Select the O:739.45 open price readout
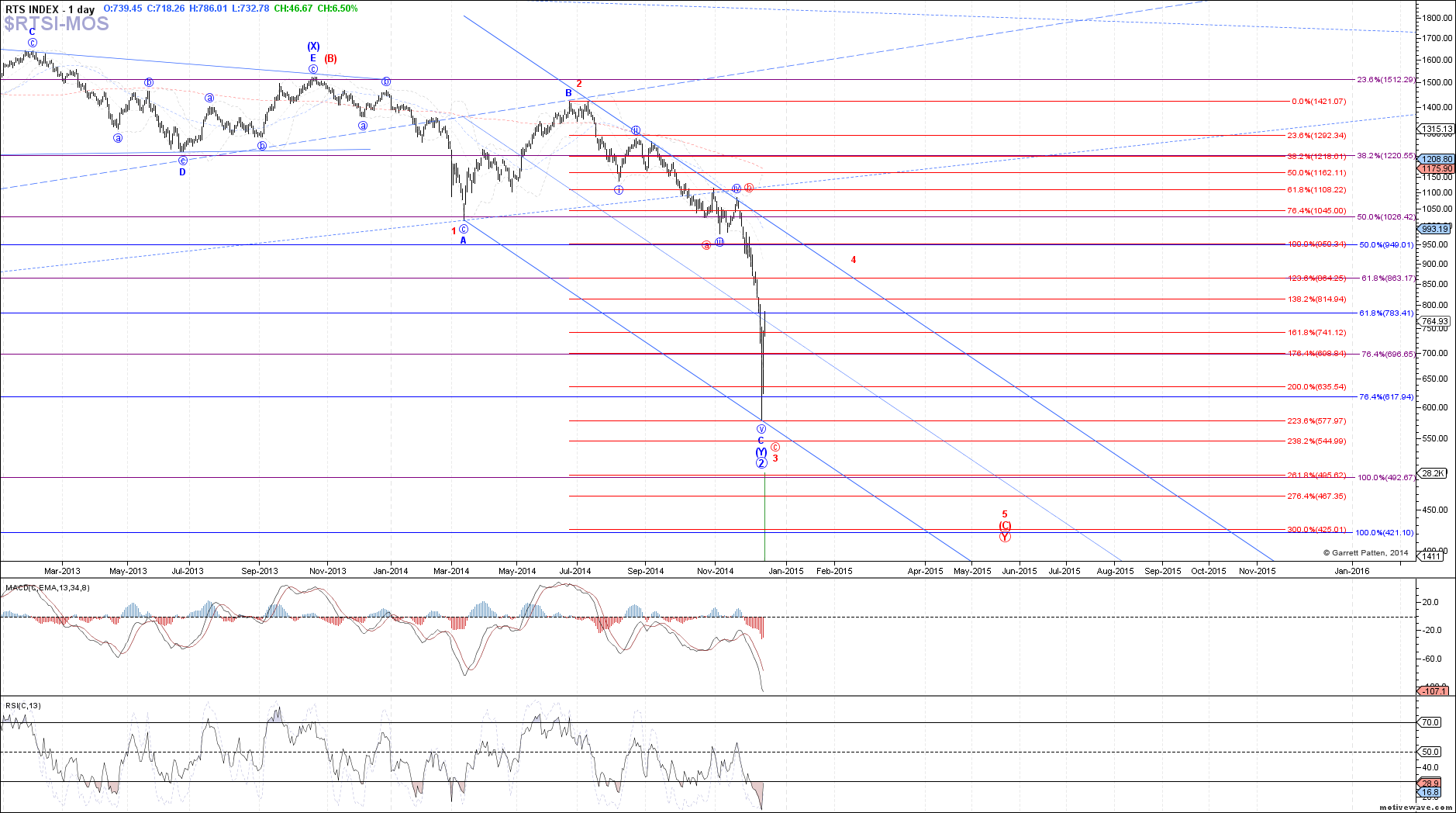 (x=122, y=9)
